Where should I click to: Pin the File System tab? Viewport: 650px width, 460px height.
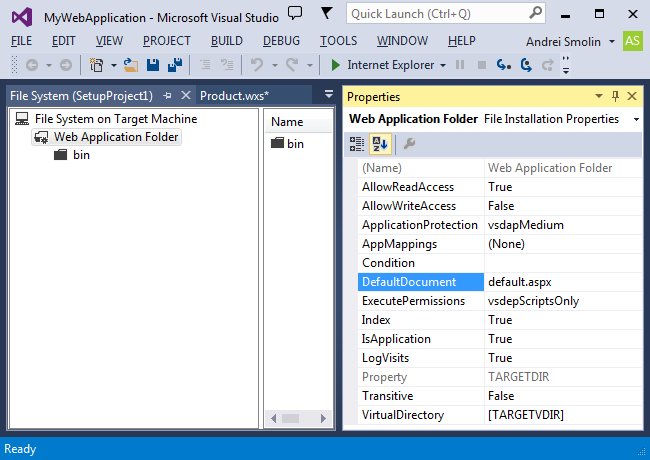167,96
